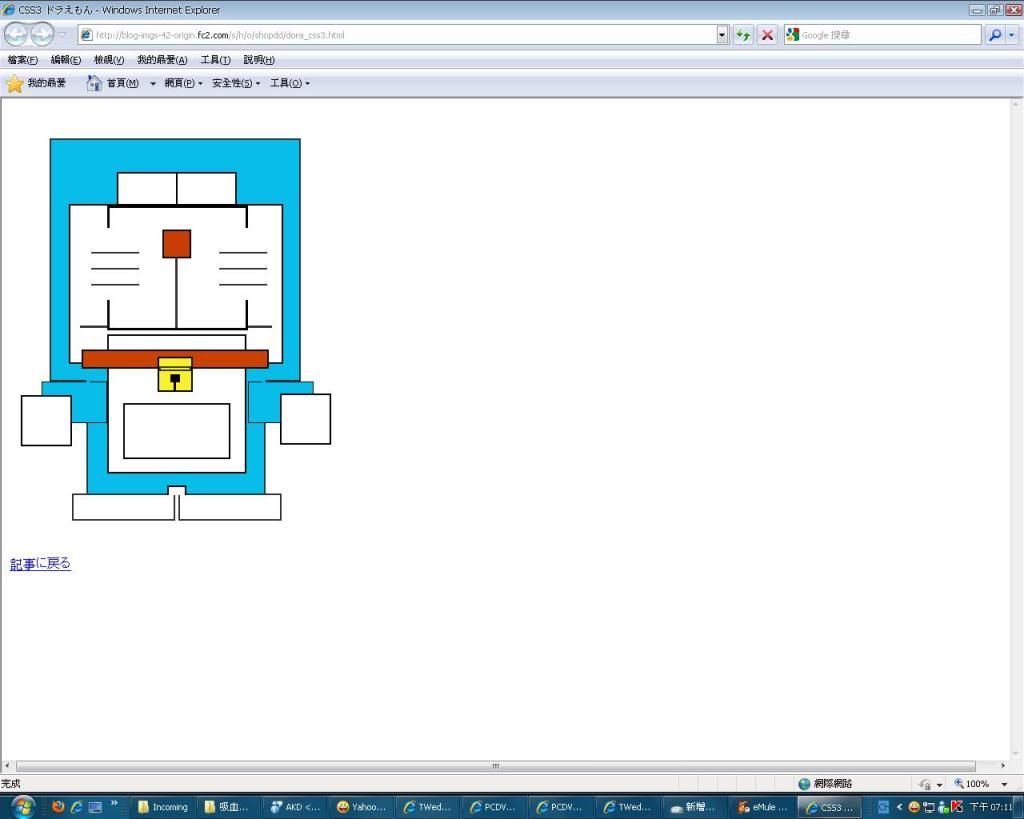Click the taskbar clock showing 下午 07:11
Viewport: 1024px width, 819px height.
click(x=991, y=807)
